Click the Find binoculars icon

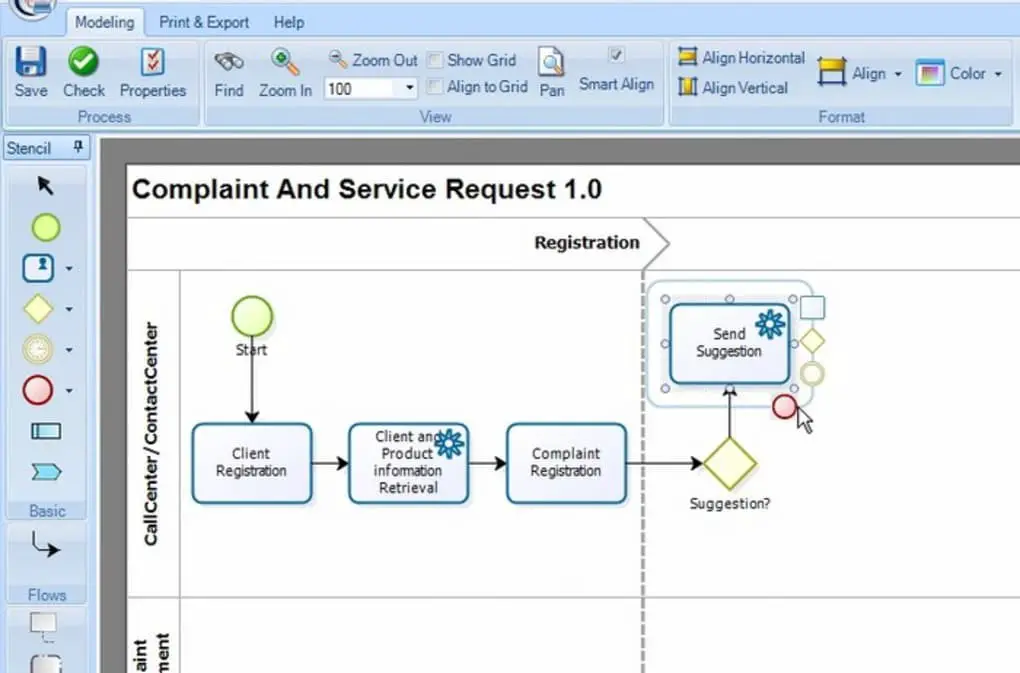229,64
